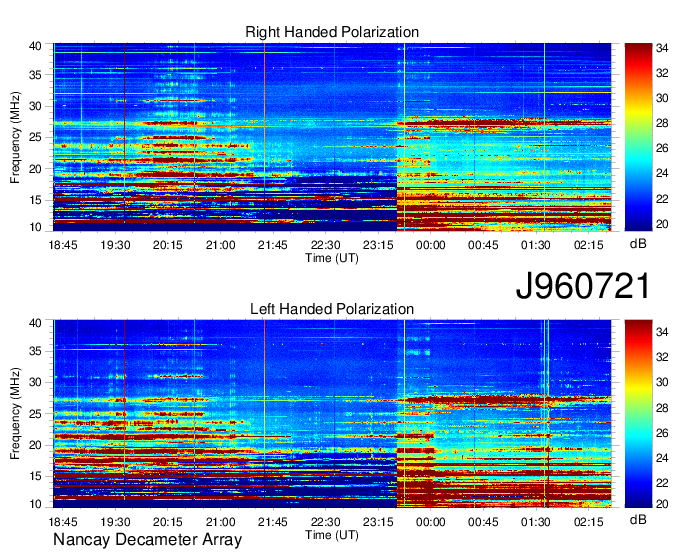
Task: Click the 26 dB value on Left Handed colorbar
Action: [662, 433]
